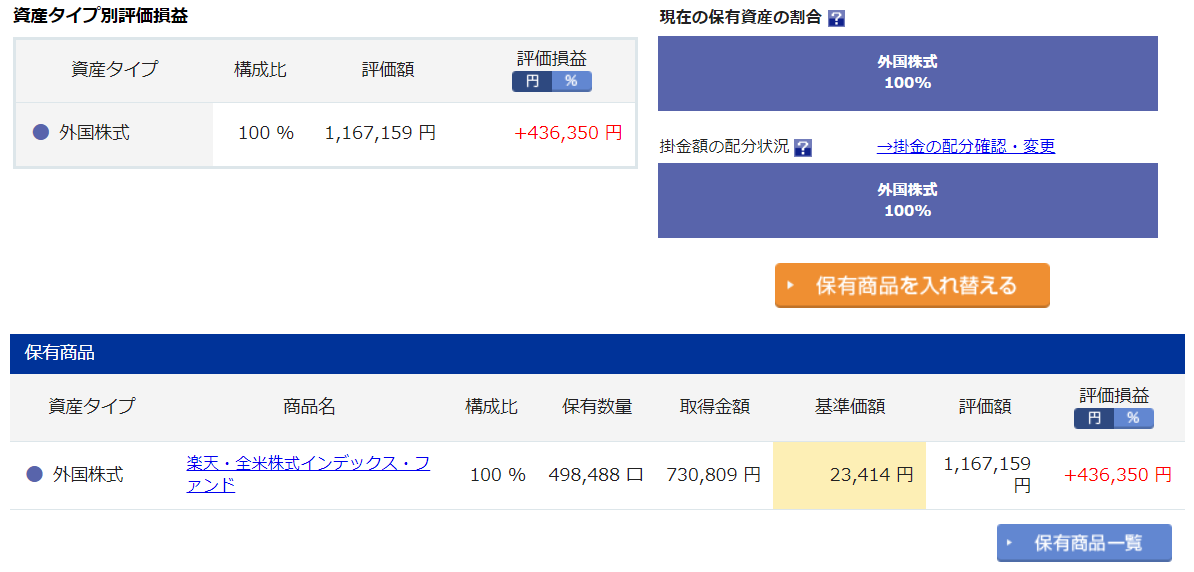Image resolution: width=1194 pixels, height=572 pixels.
Task: Click +436,350 円 in 保有商品 row
Action: (x=1118, y=475)
